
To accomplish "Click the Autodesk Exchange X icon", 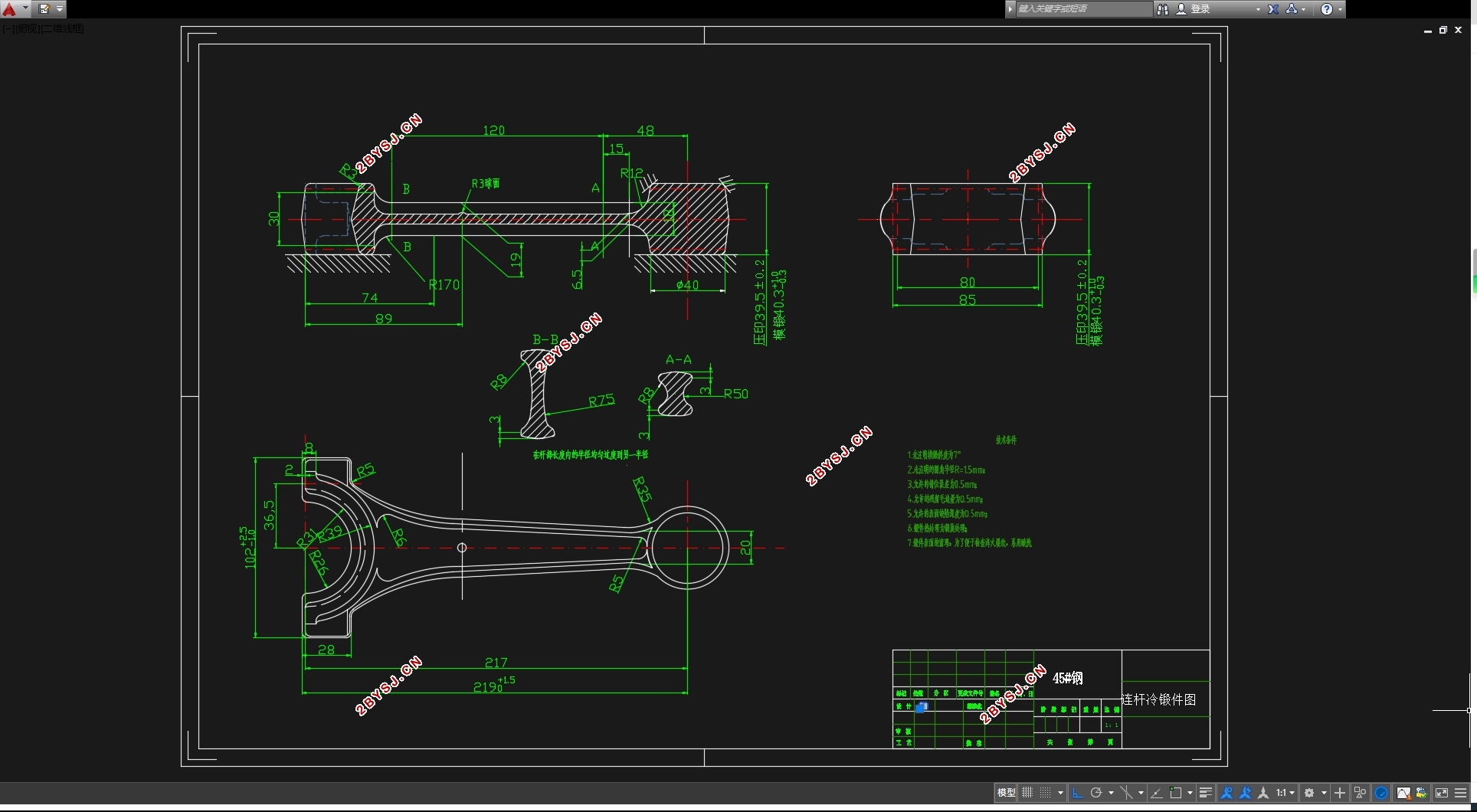I will tap(1274, 8).
